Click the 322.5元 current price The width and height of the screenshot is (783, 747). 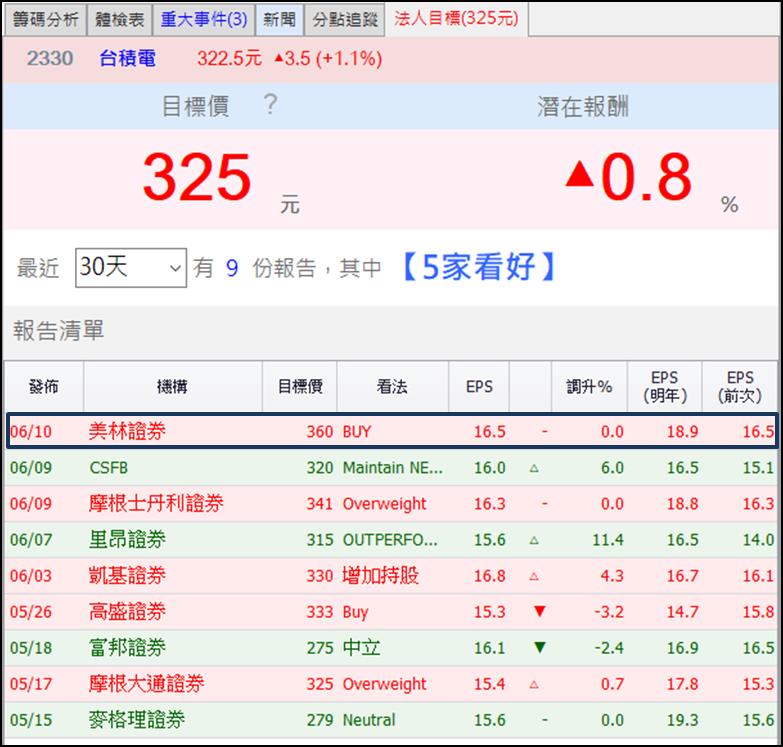pyautogui.click(x=229, y=58)
